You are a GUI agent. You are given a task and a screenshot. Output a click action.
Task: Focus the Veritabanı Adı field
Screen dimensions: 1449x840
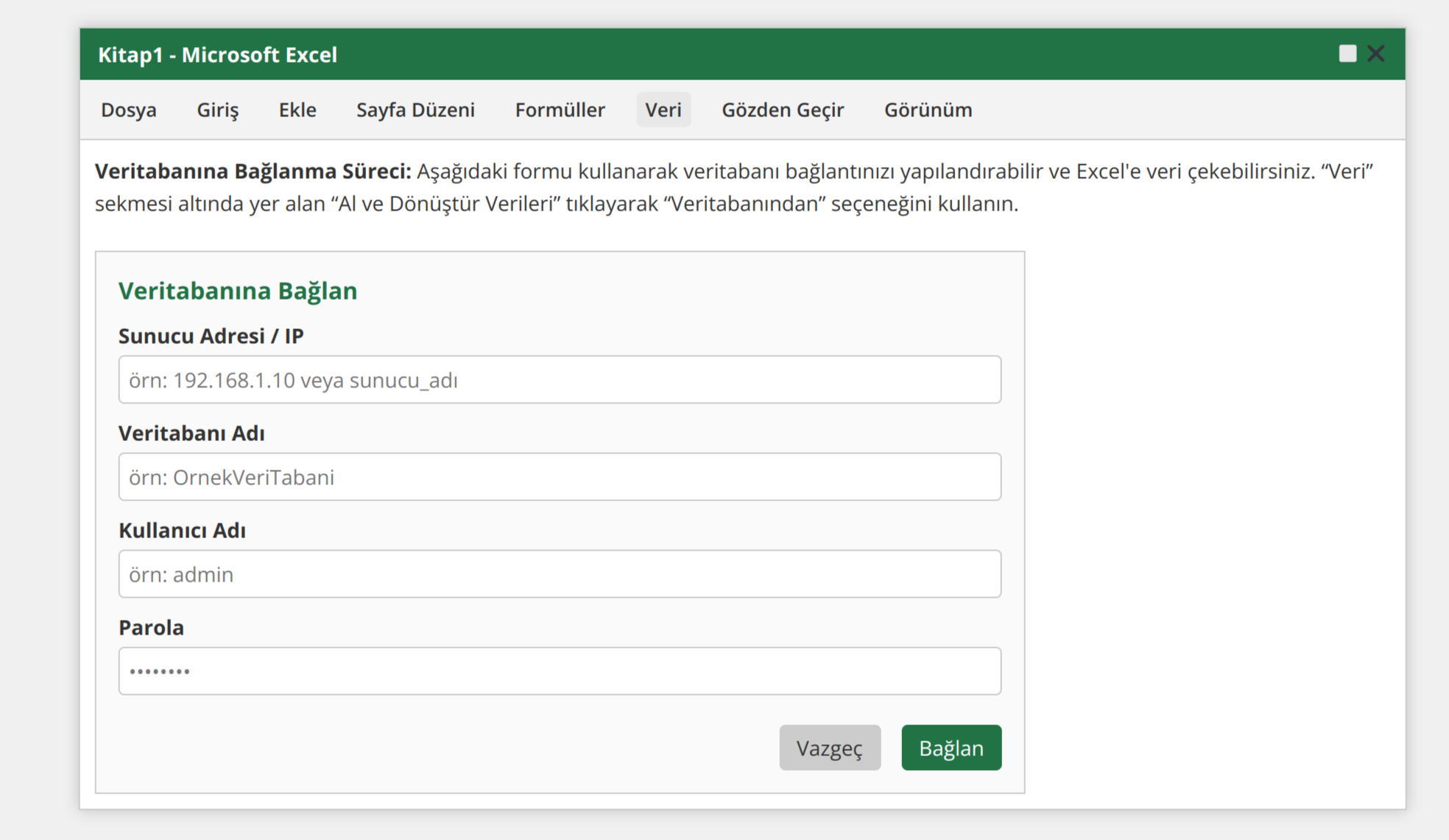[560, 476]
